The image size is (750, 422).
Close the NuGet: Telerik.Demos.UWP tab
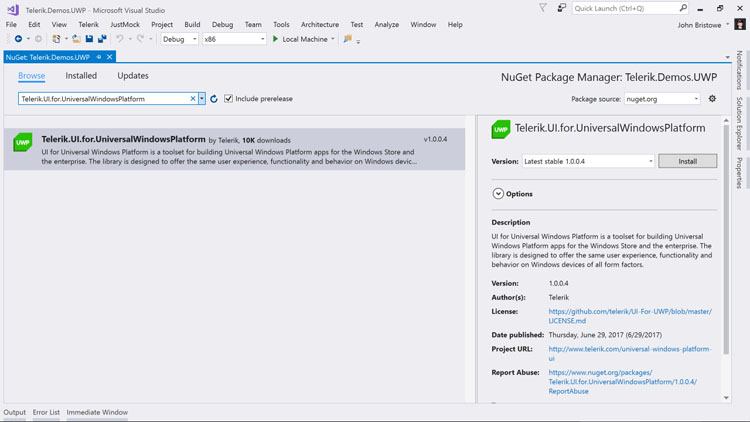110,57
